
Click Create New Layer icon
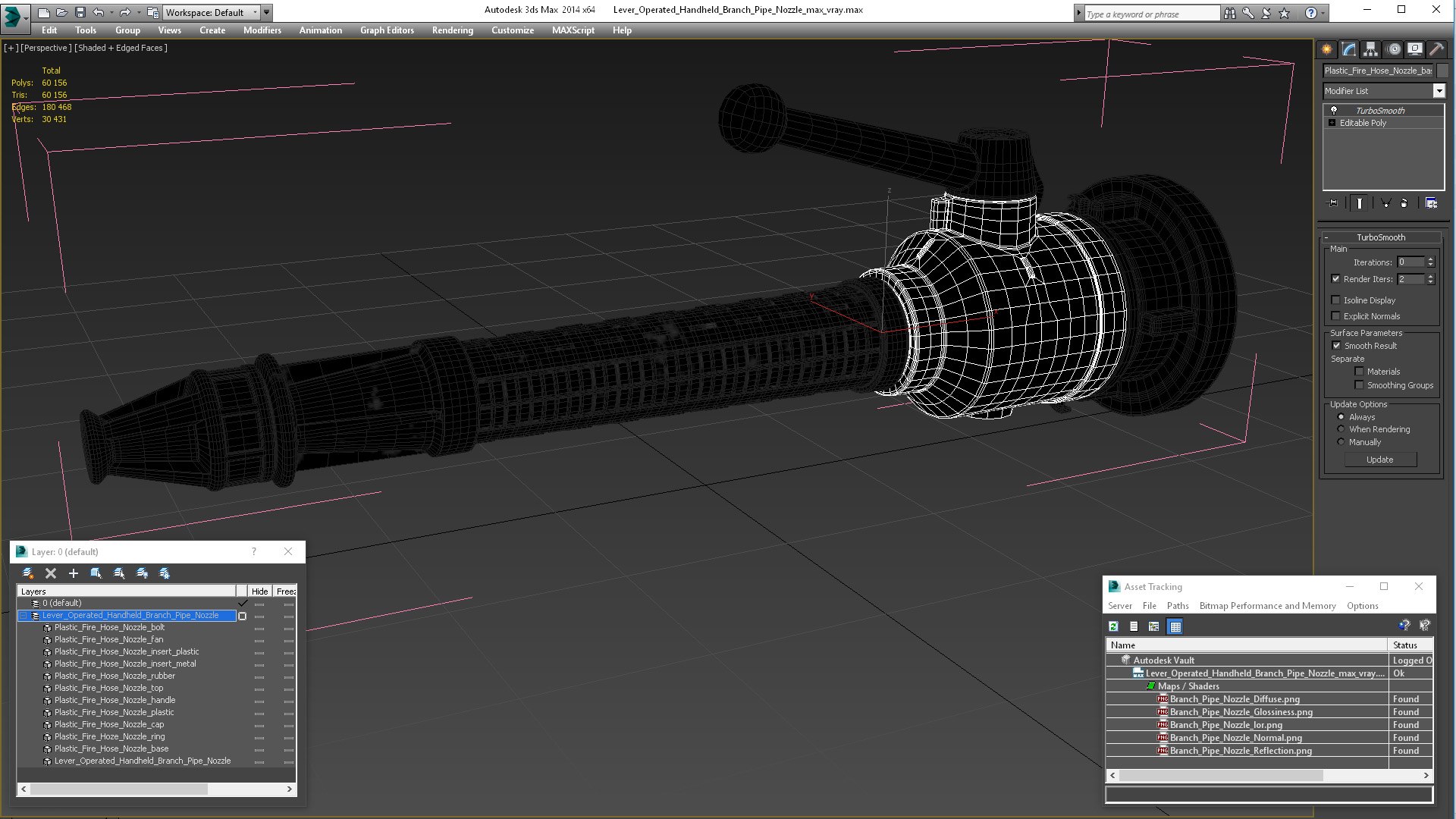[28, 573]
